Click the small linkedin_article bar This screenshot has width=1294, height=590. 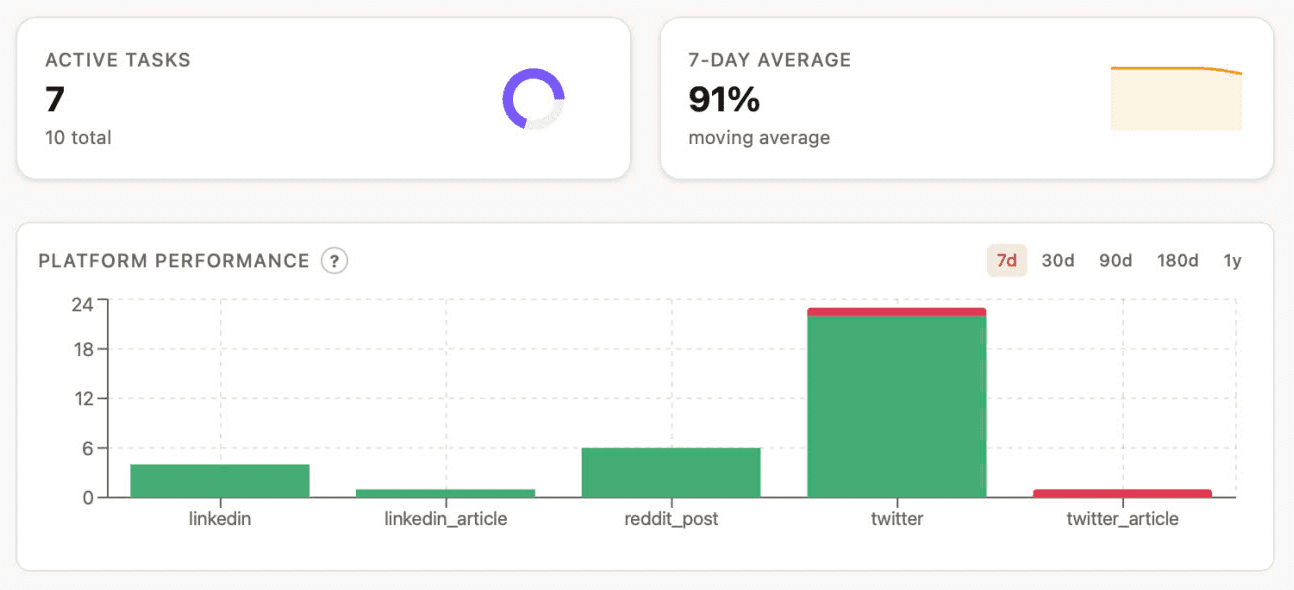pos(445,491)
